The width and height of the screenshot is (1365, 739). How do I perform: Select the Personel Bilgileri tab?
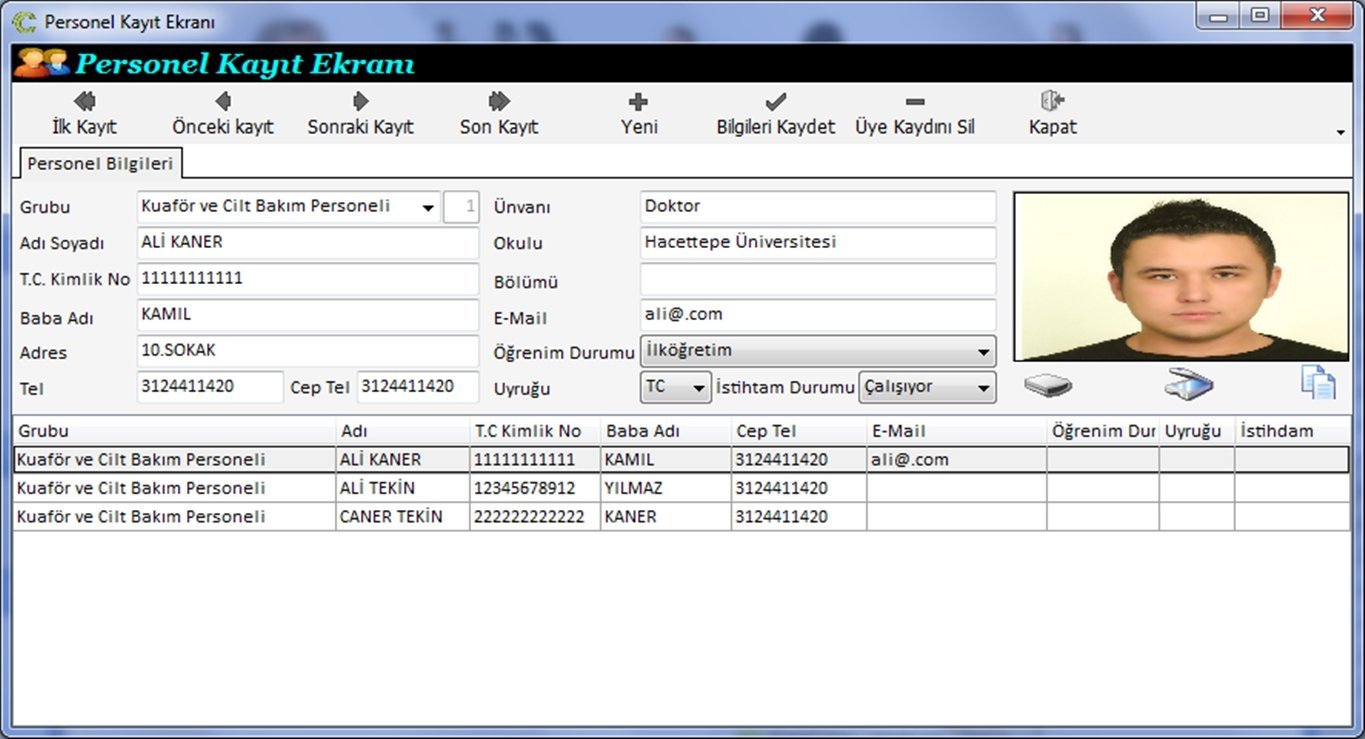click(x=99, y=163)
